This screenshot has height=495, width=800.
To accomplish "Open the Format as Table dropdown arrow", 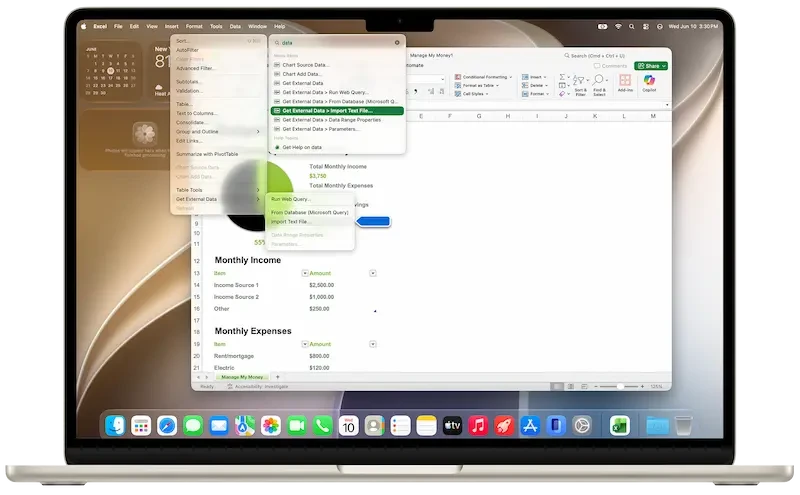I will coord(497,86).
